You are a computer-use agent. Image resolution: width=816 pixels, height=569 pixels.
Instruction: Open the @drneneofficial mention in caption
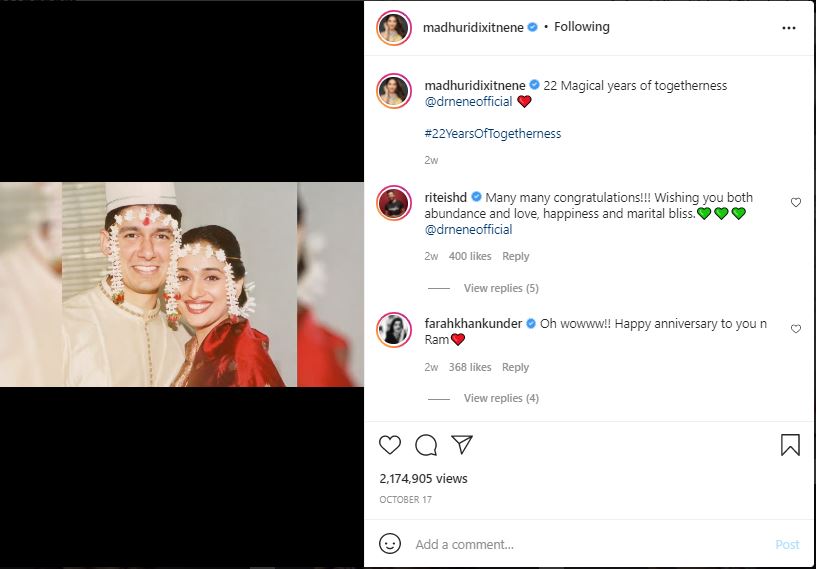pyautogui.click(x=468, y=102)
